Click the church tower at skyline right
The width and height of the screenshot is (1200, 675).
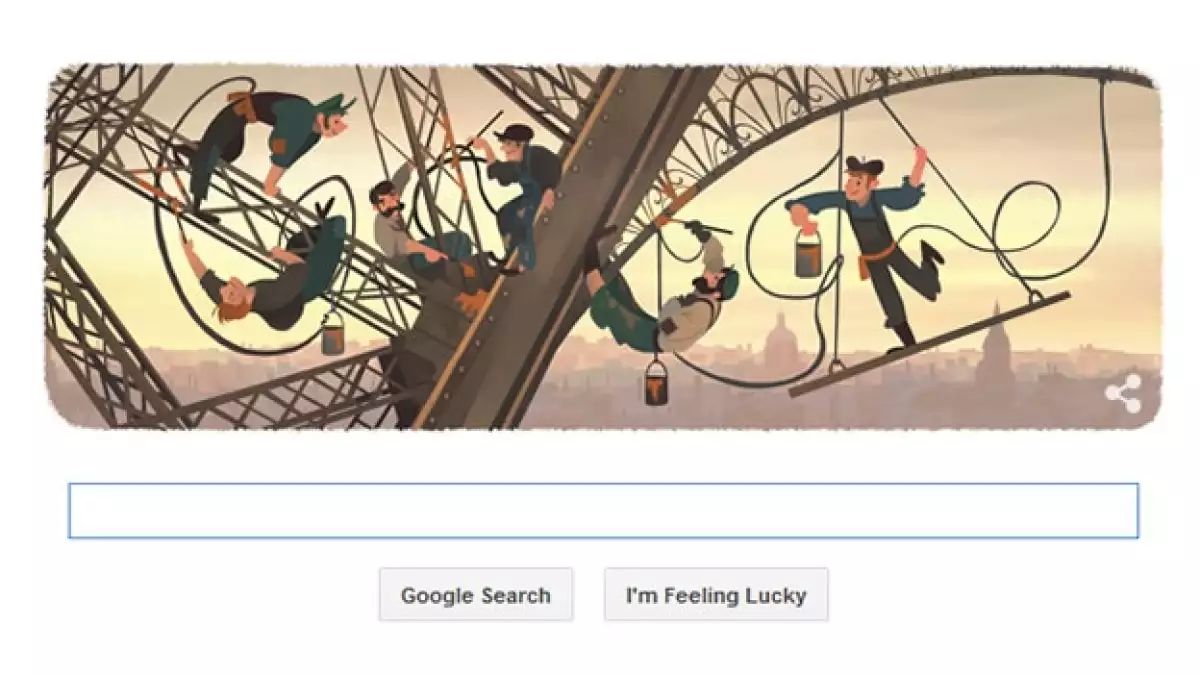pyautogui.click(x=995, y=345)
